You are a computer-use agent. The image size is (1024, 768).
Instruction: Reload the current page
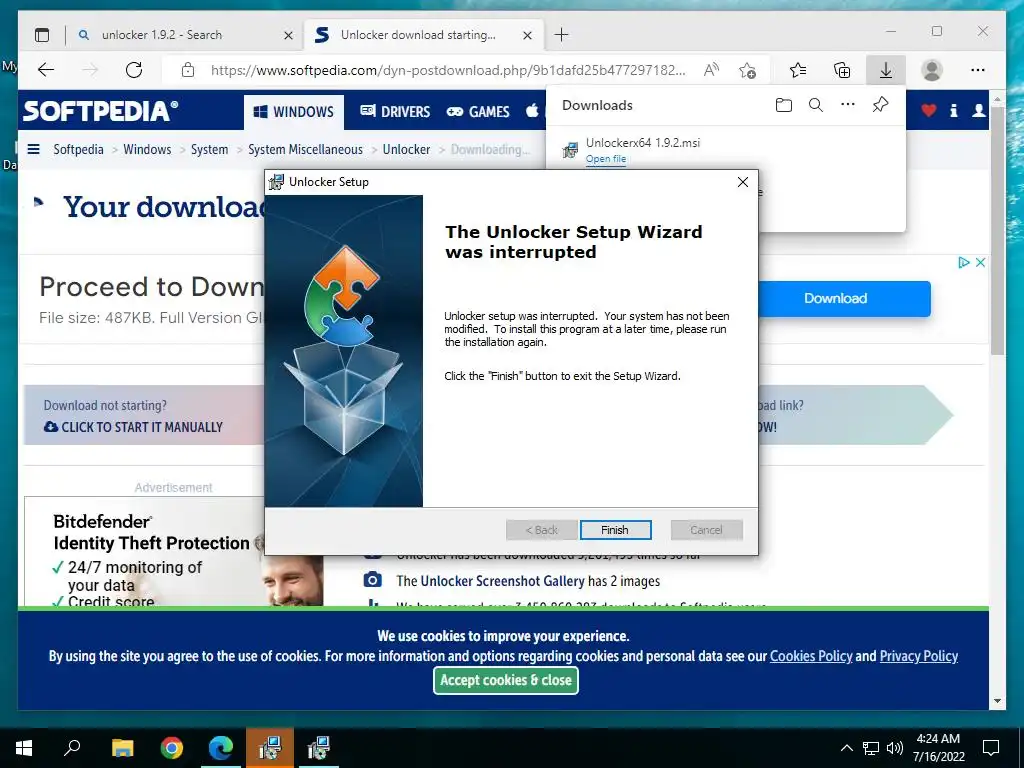pos(134,70)
